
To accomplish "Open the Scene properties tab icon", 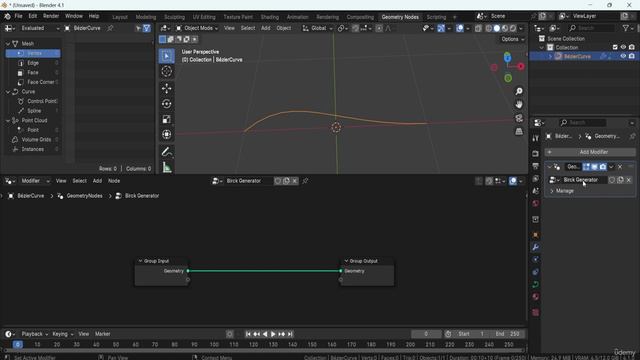I will tap(536, 191).
